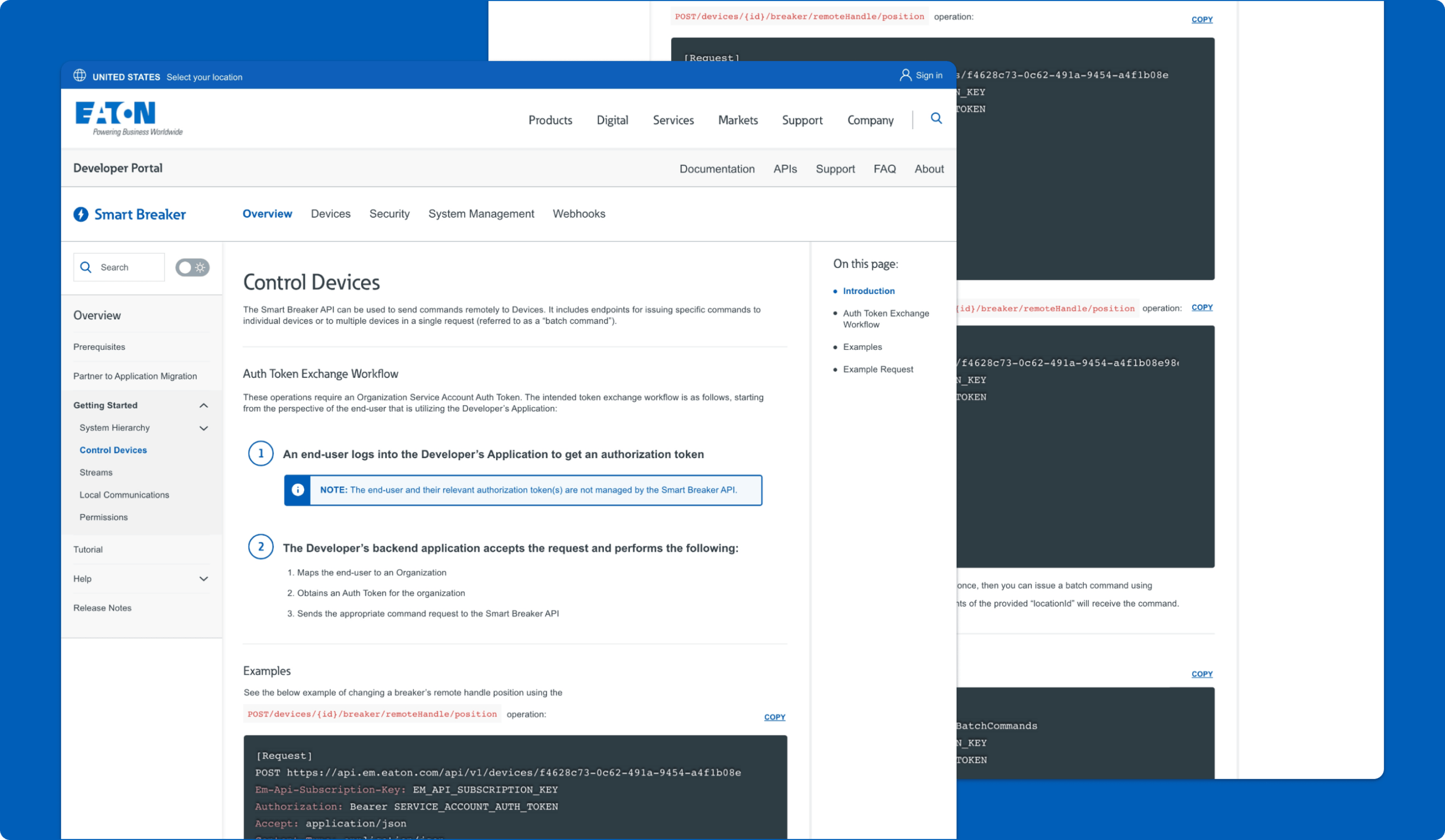Viewport: 1445px width, 840px height.
Task: Open Release Notes in sidebar
Action: click(x=102, y=608)
